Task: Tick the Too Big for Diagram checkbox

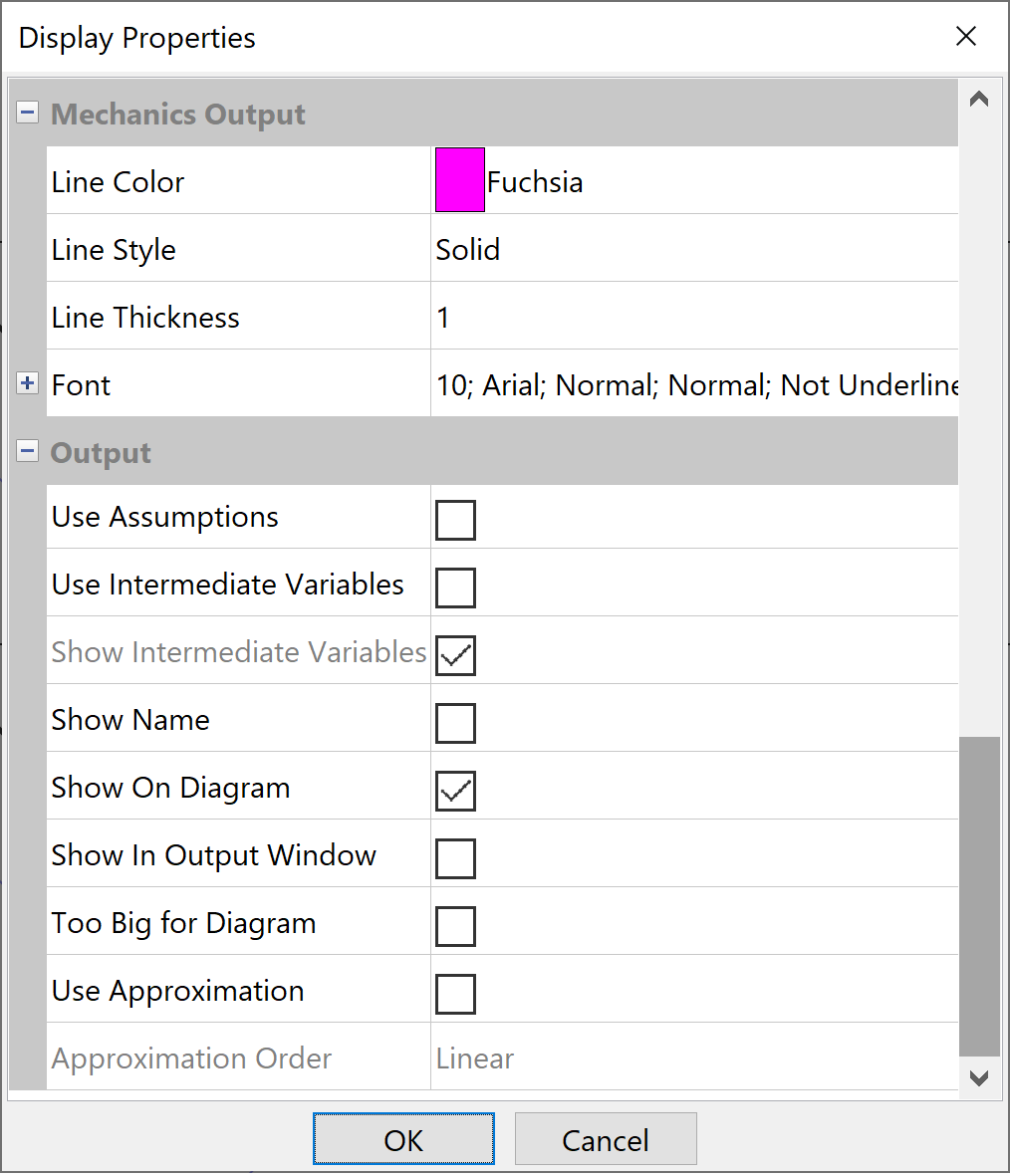Action: coord(455,926)
